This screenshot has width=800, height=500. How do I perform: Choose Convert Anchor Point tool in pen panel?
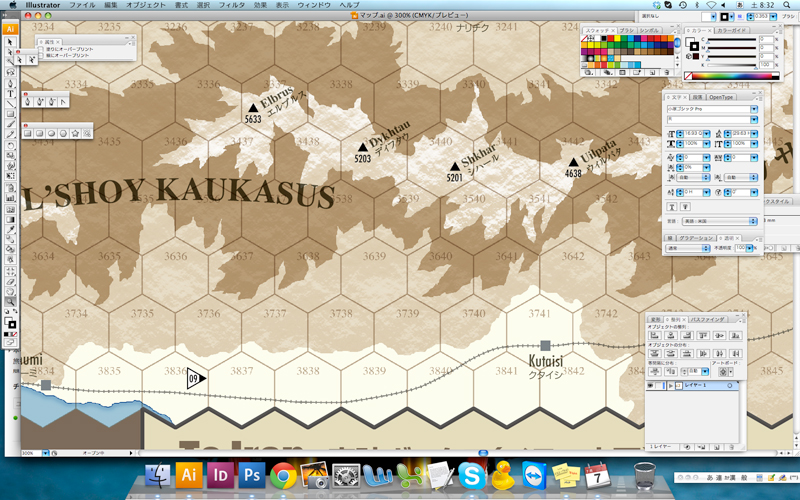point(63,102)
